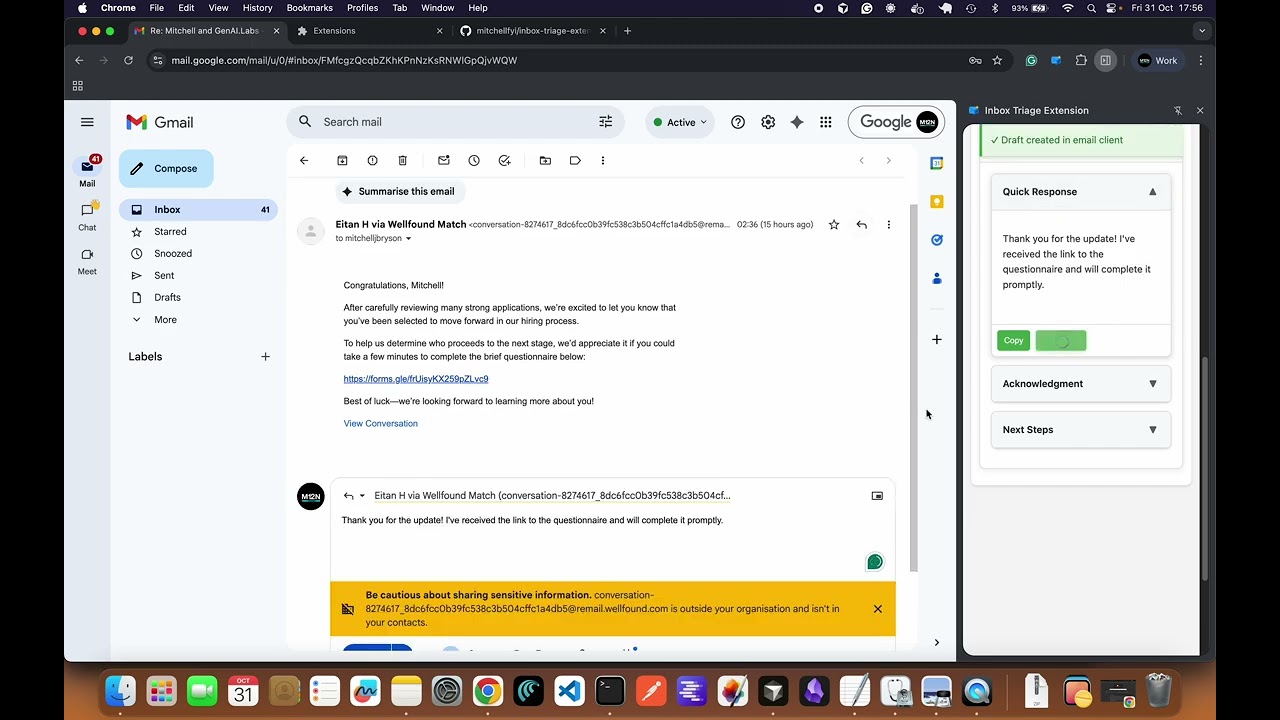
Task: Reply using arrow in message header
Action: pyautogui.click(x=861, y=225)
